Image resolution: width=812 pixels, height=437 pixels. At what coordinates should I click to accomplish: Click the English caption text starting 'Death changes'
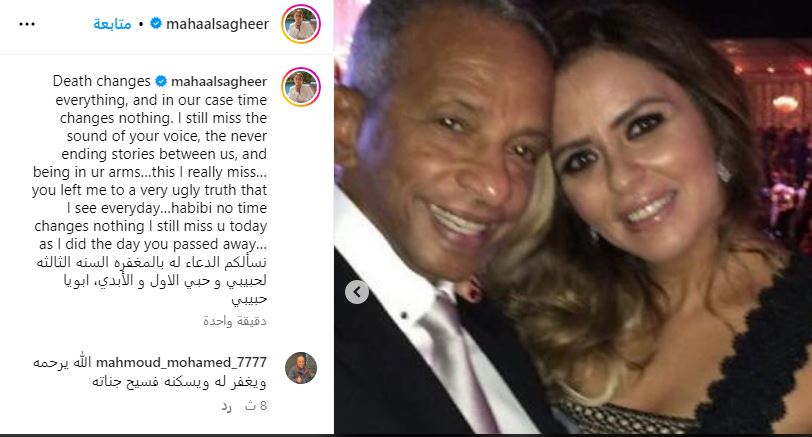click(150, 163)
